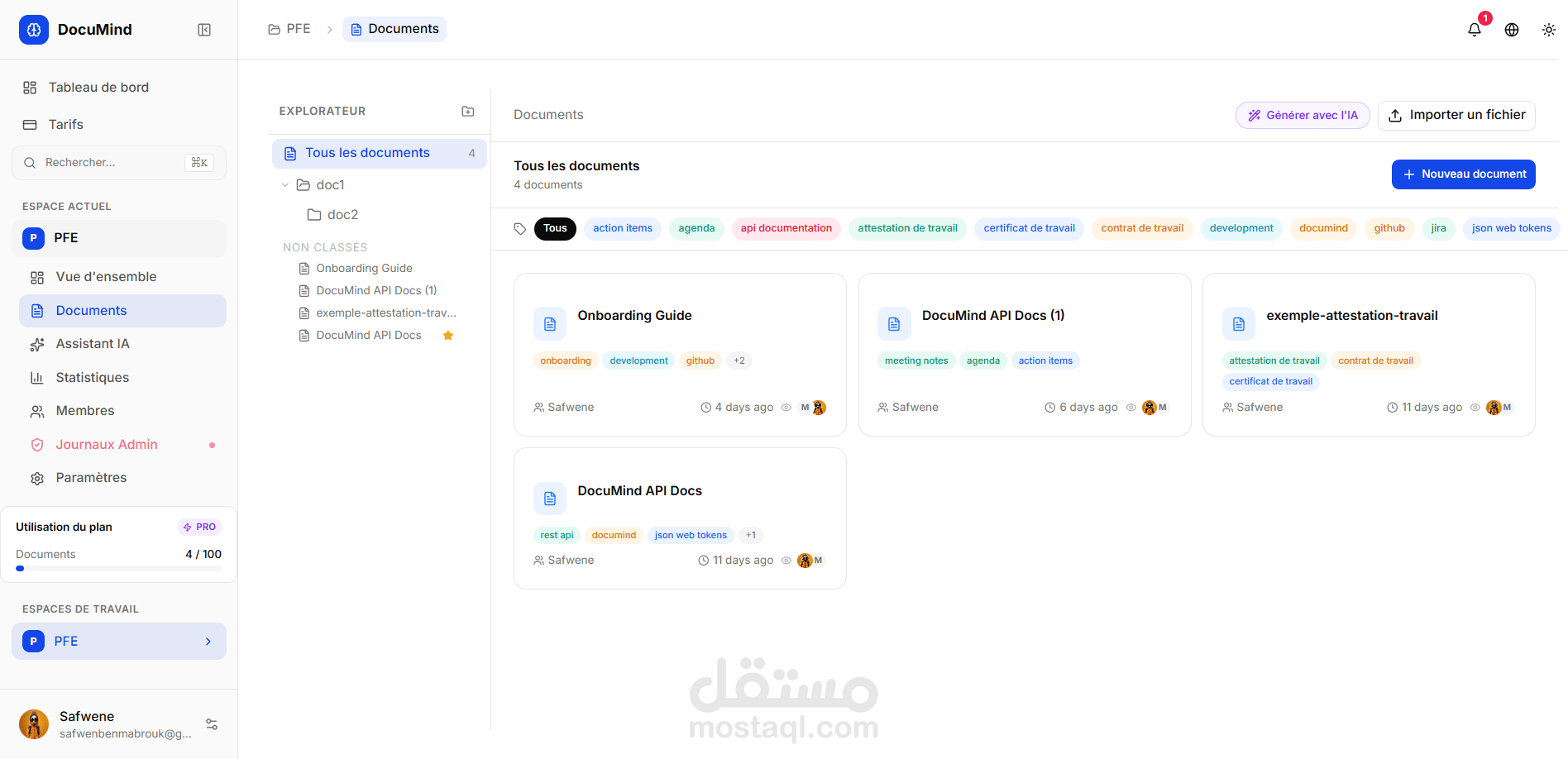Filter by jira tag
This screenshot has width=1568, height=759.
(x=1438, y=229)
